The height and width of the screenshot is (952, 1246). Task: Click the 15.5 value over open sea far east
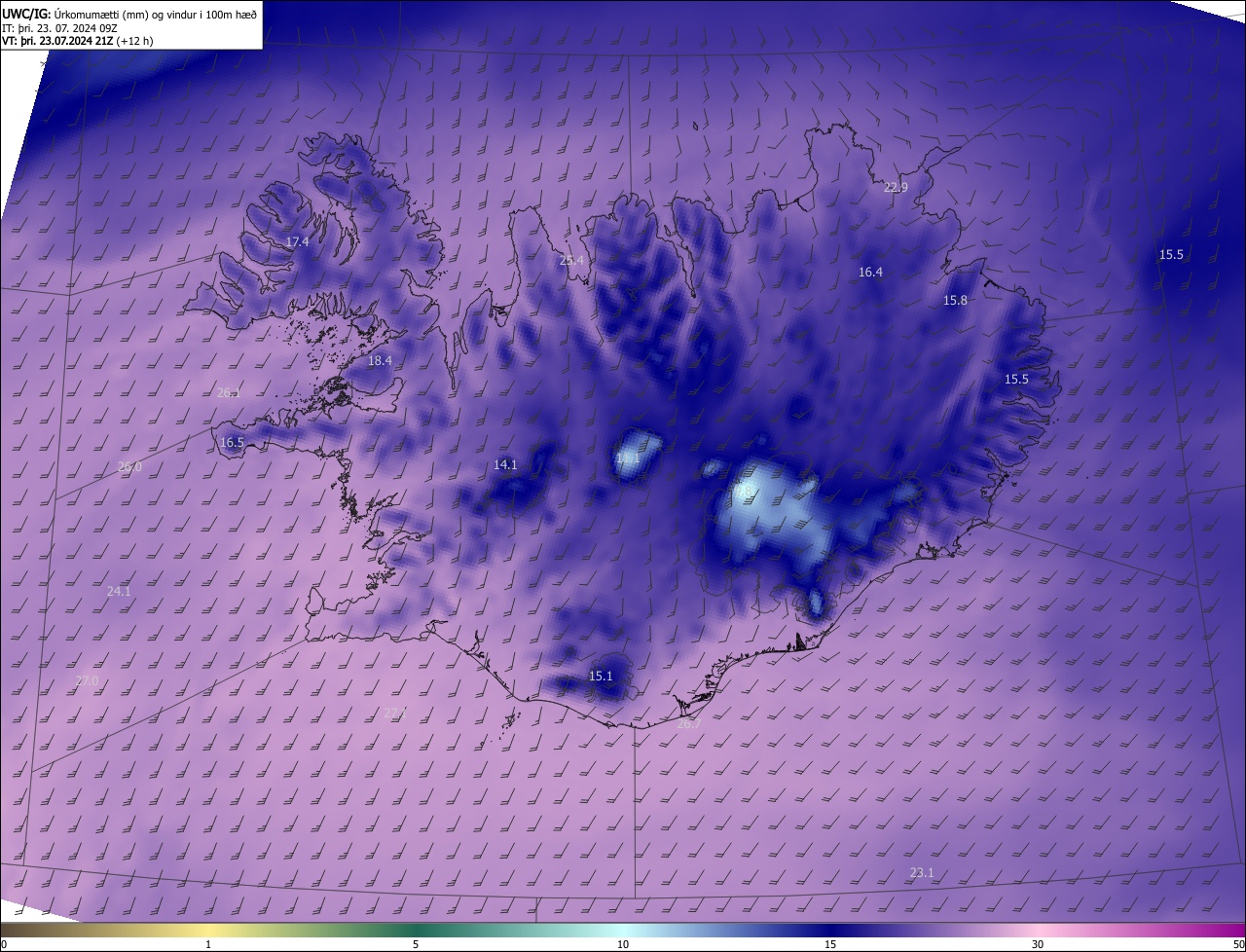[1171, 254]
